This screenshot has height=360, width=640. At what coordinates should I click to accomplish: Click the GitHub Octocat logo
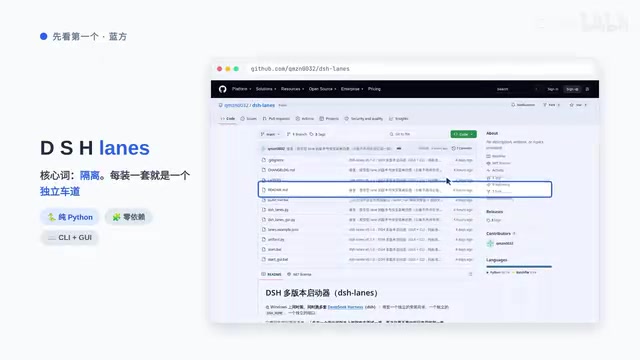pyautogui.click(x=222, y=89)
